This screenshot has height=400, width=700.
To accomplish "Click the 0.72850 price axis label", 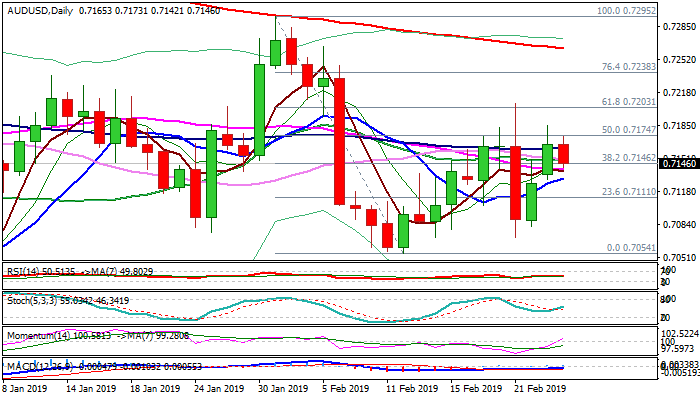I will click(x=679, y=28).
